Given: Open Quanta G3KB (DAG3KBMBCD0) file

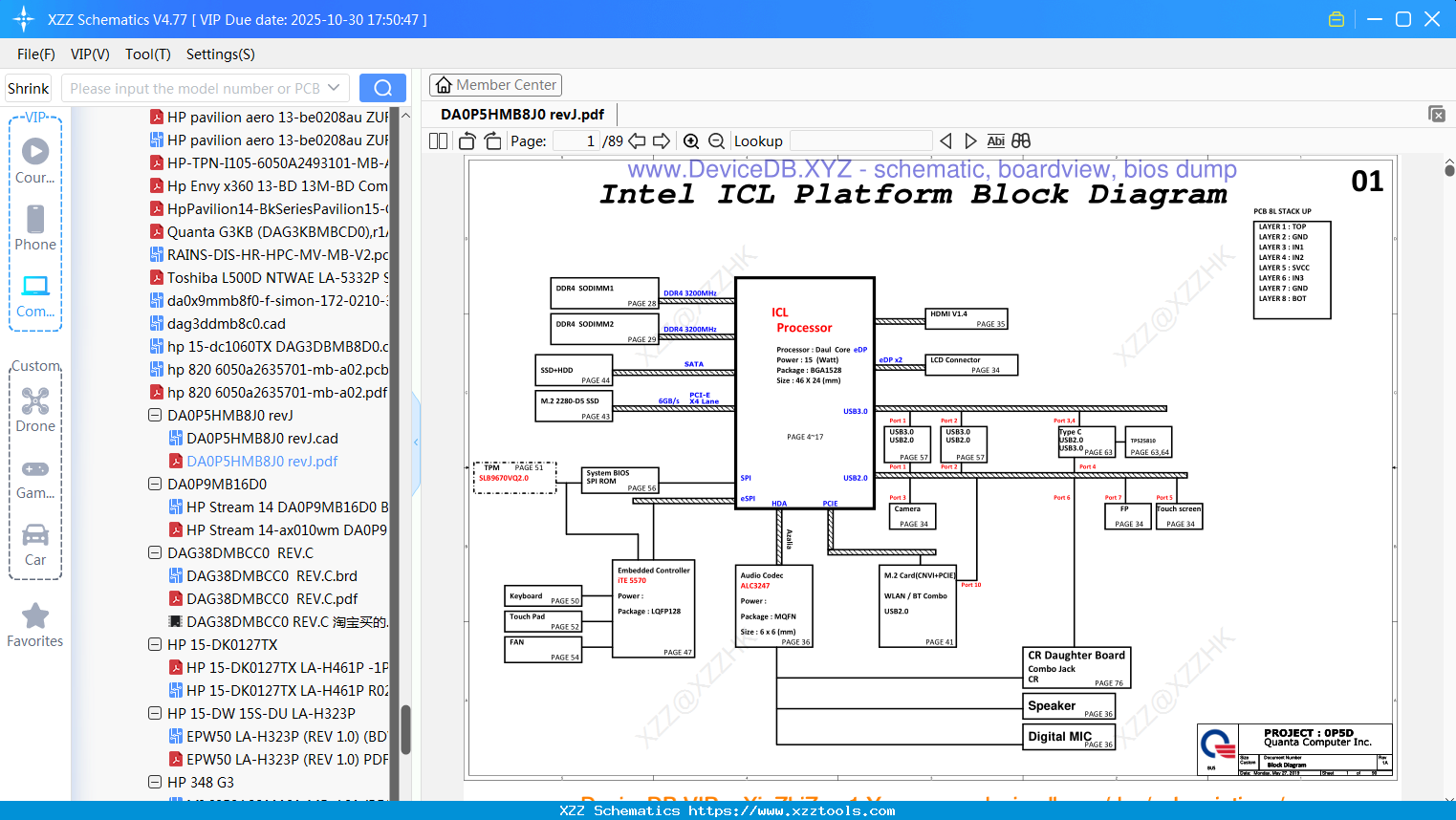Looking at the screenshot, I should (269, 232).
